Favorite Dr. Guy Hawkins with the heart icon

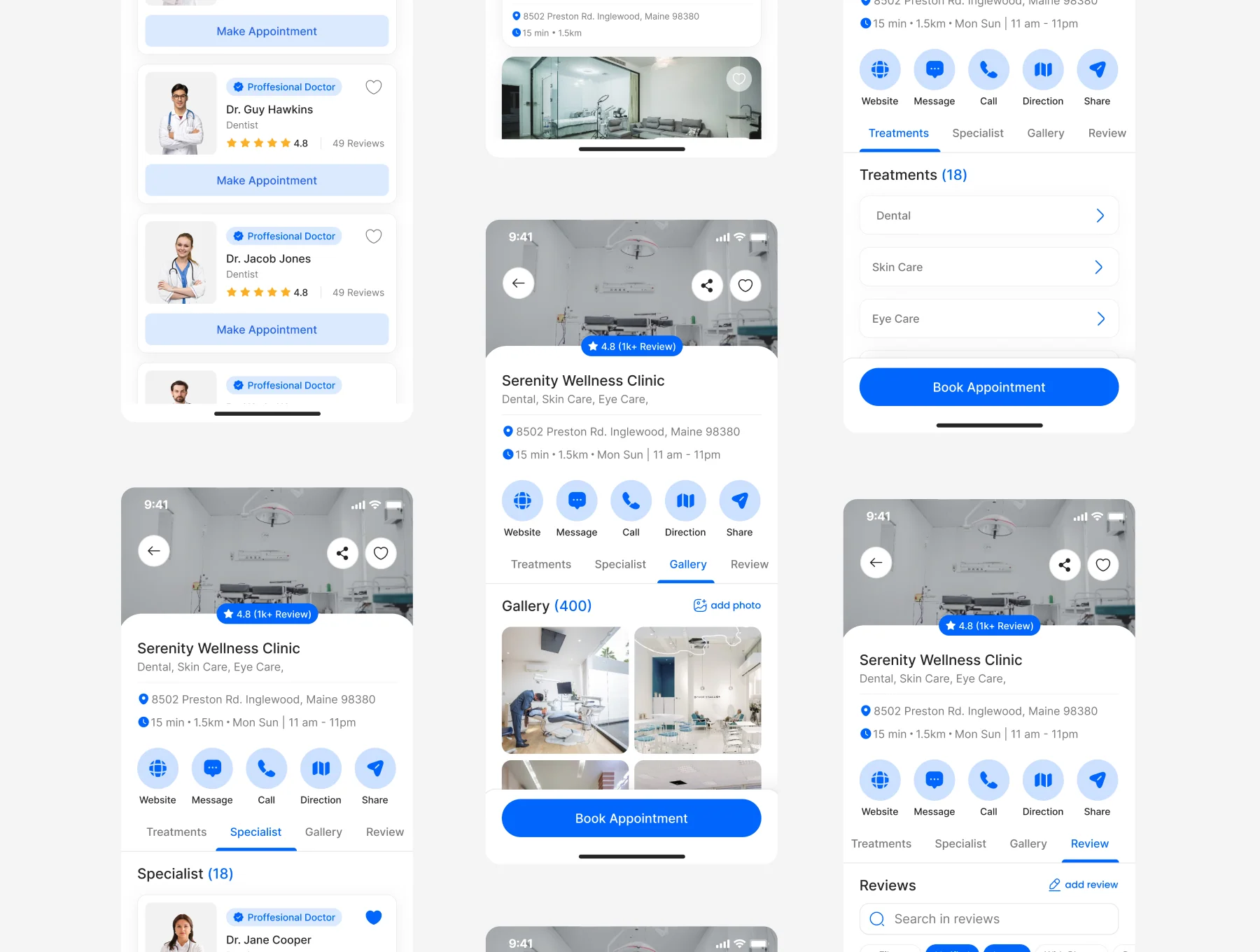(374, 87)
